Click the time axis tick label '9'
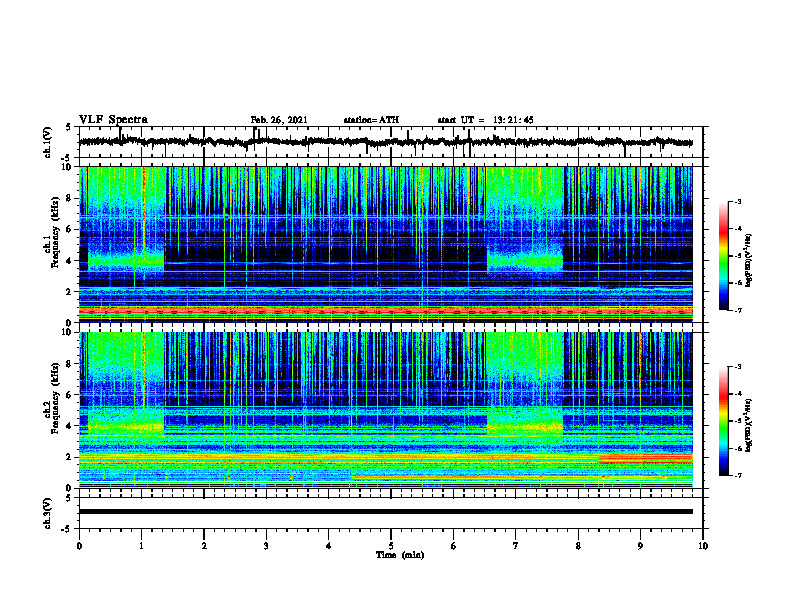Screen dimensions: 792x612 (x=640, y=546)
